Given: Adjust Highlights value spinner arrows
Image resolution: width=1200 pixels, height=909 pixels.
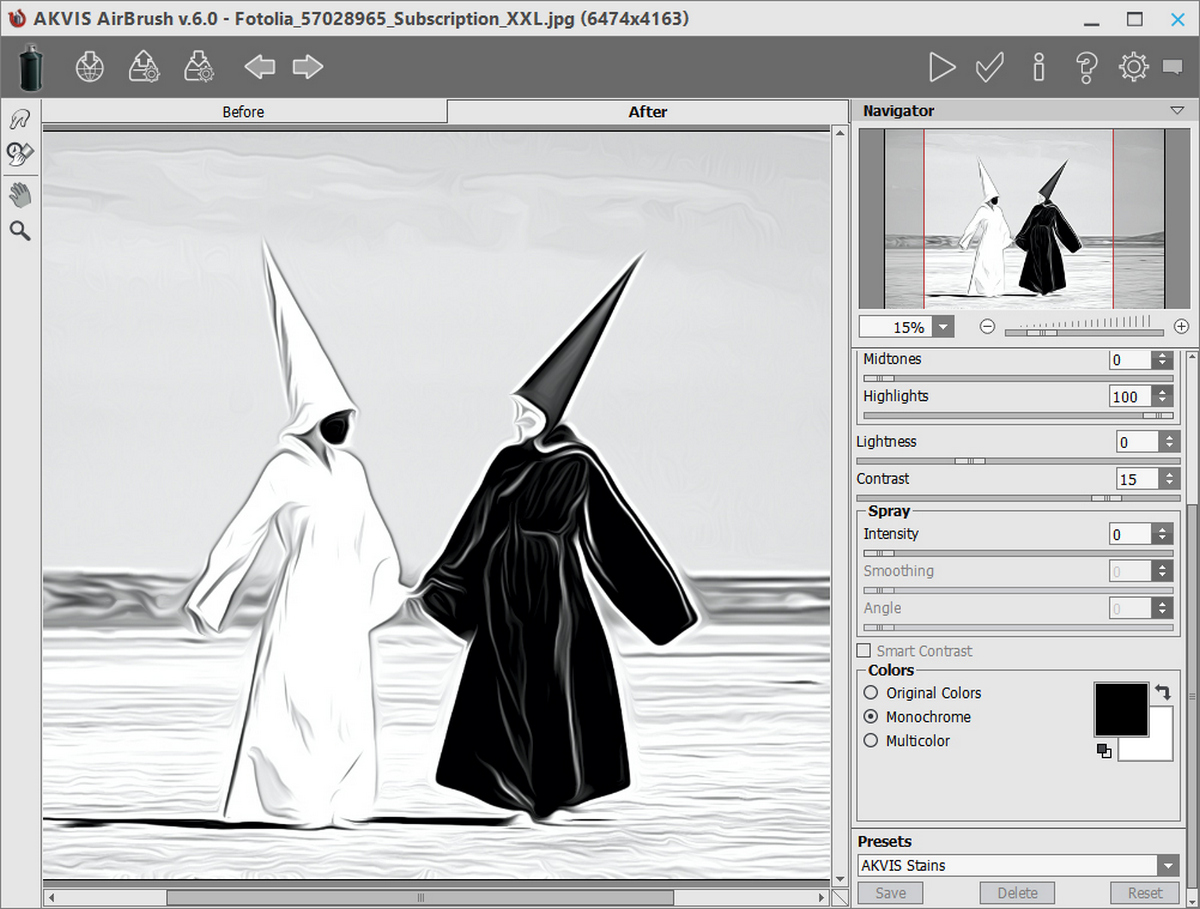Looking at the screenshot, I should coord(1161,397).
